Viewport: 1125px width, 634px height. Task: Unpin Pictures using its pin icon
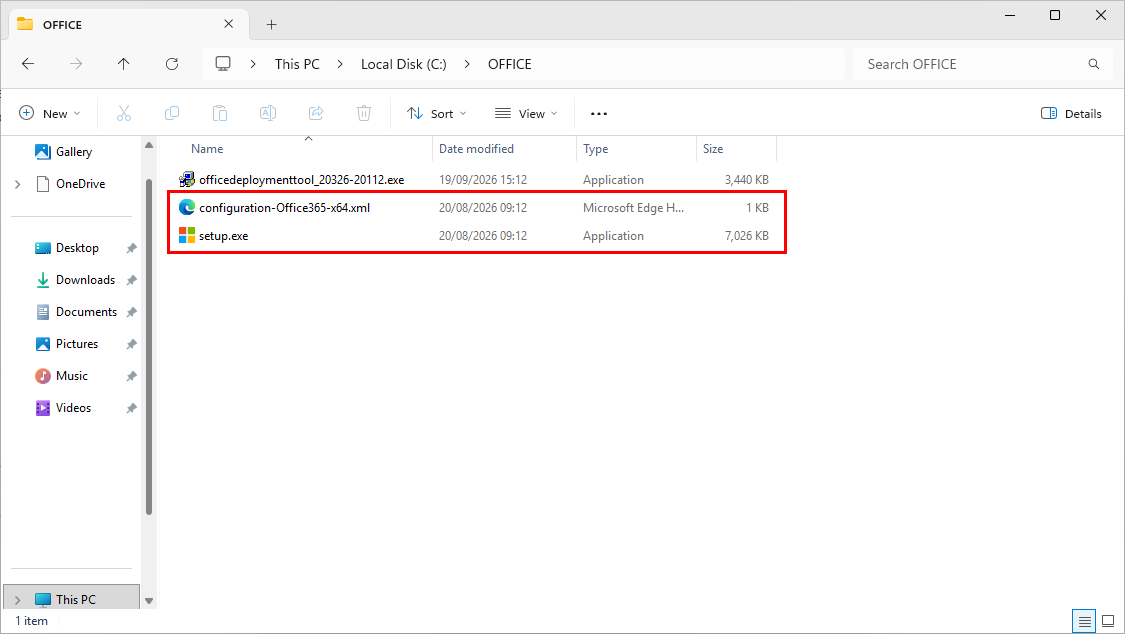click(x=131, y=344)
